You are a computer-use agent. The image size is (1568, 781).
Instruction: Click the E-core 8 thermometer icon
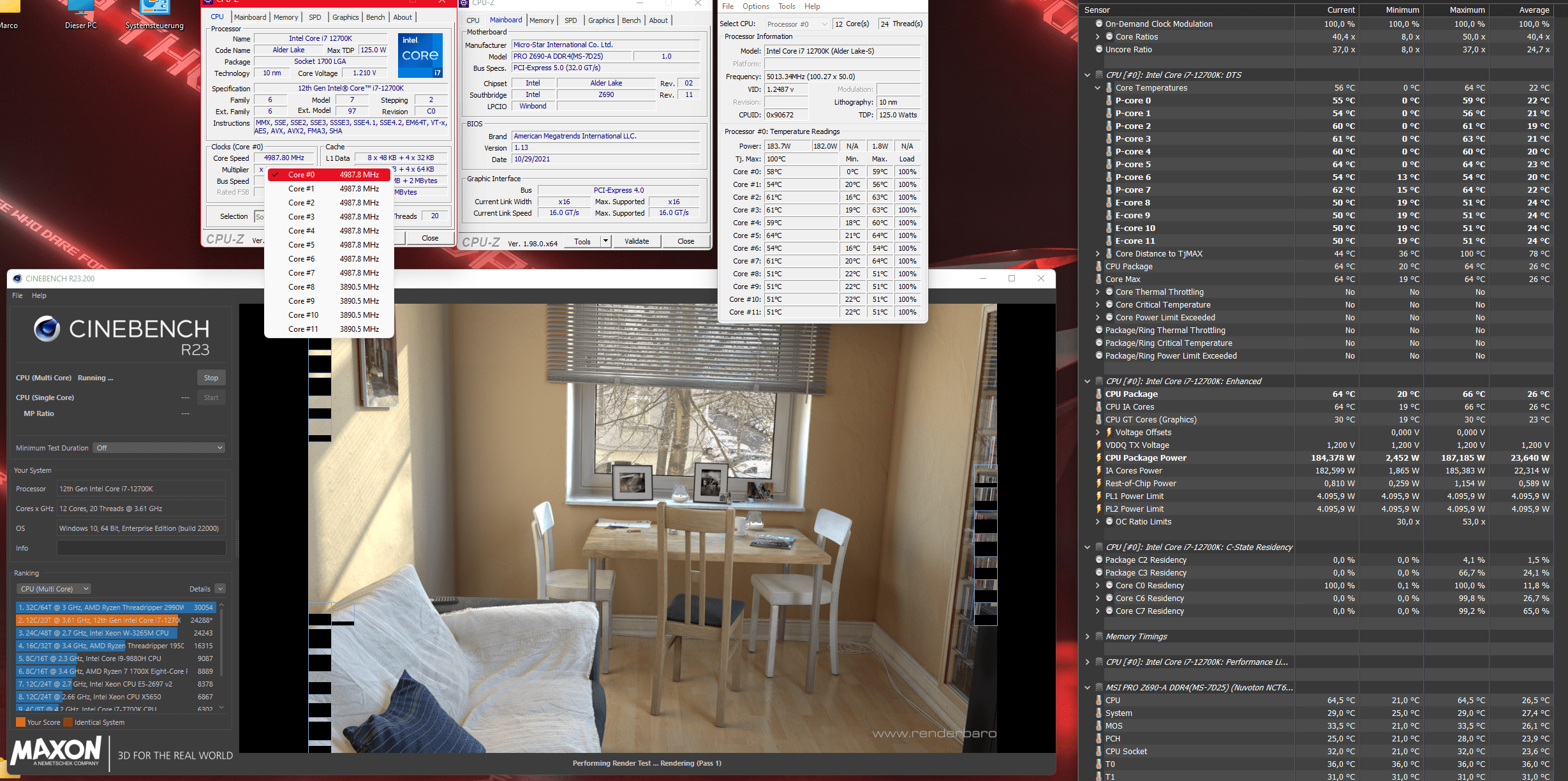1109,202
